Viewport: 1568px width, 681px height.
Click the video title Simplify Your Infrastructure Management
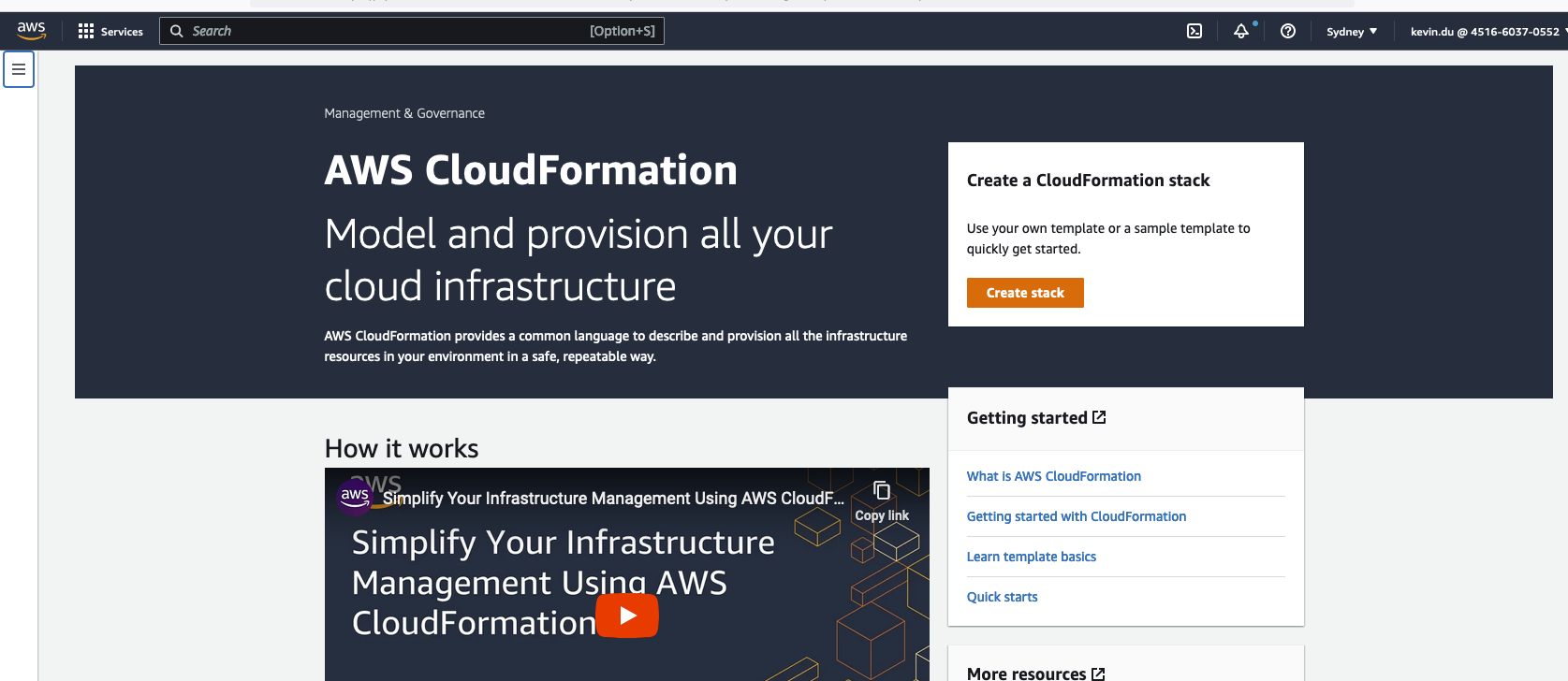pyautogui.click(x=613, y=499)
